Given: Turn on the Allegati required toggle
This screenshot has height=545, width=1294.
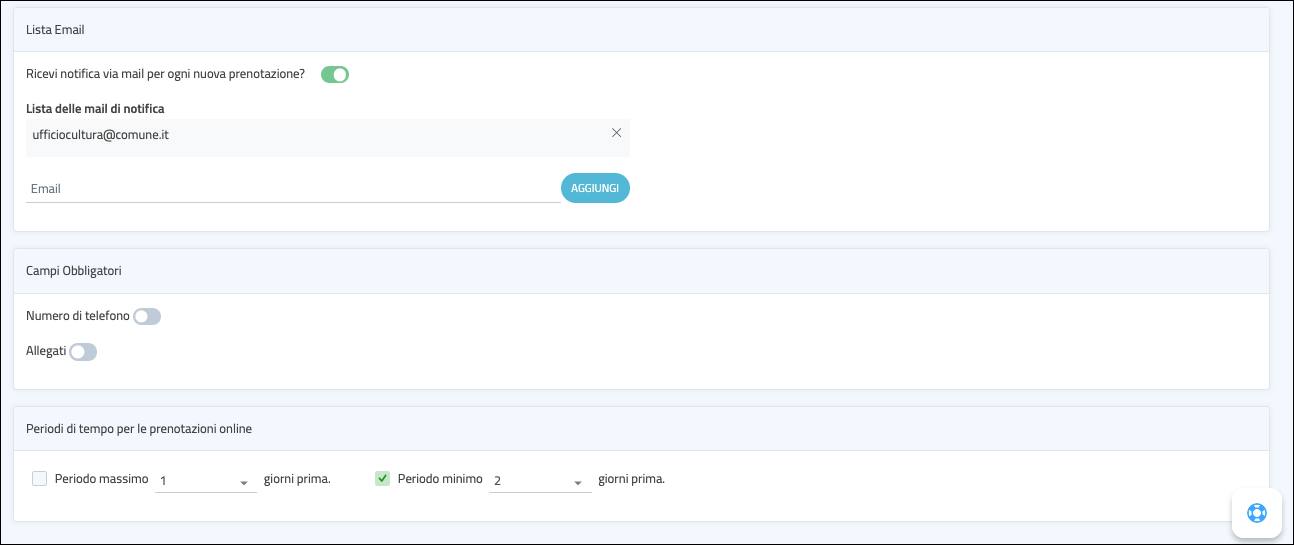Looking at the screenshot, I should pyautogui.click(x=83, y=352).
